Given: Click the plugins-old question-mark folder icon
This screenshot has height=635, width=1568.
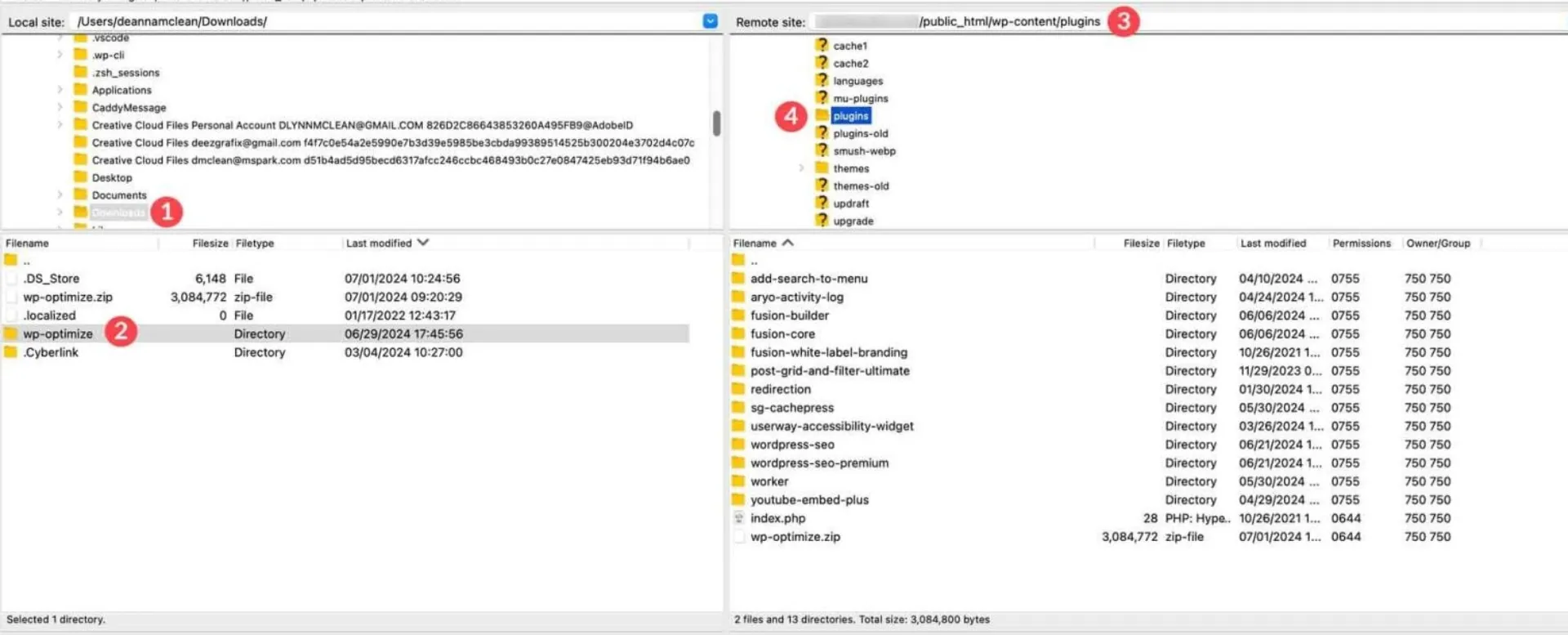Looking at the screenshot, I should pos(822,132).
